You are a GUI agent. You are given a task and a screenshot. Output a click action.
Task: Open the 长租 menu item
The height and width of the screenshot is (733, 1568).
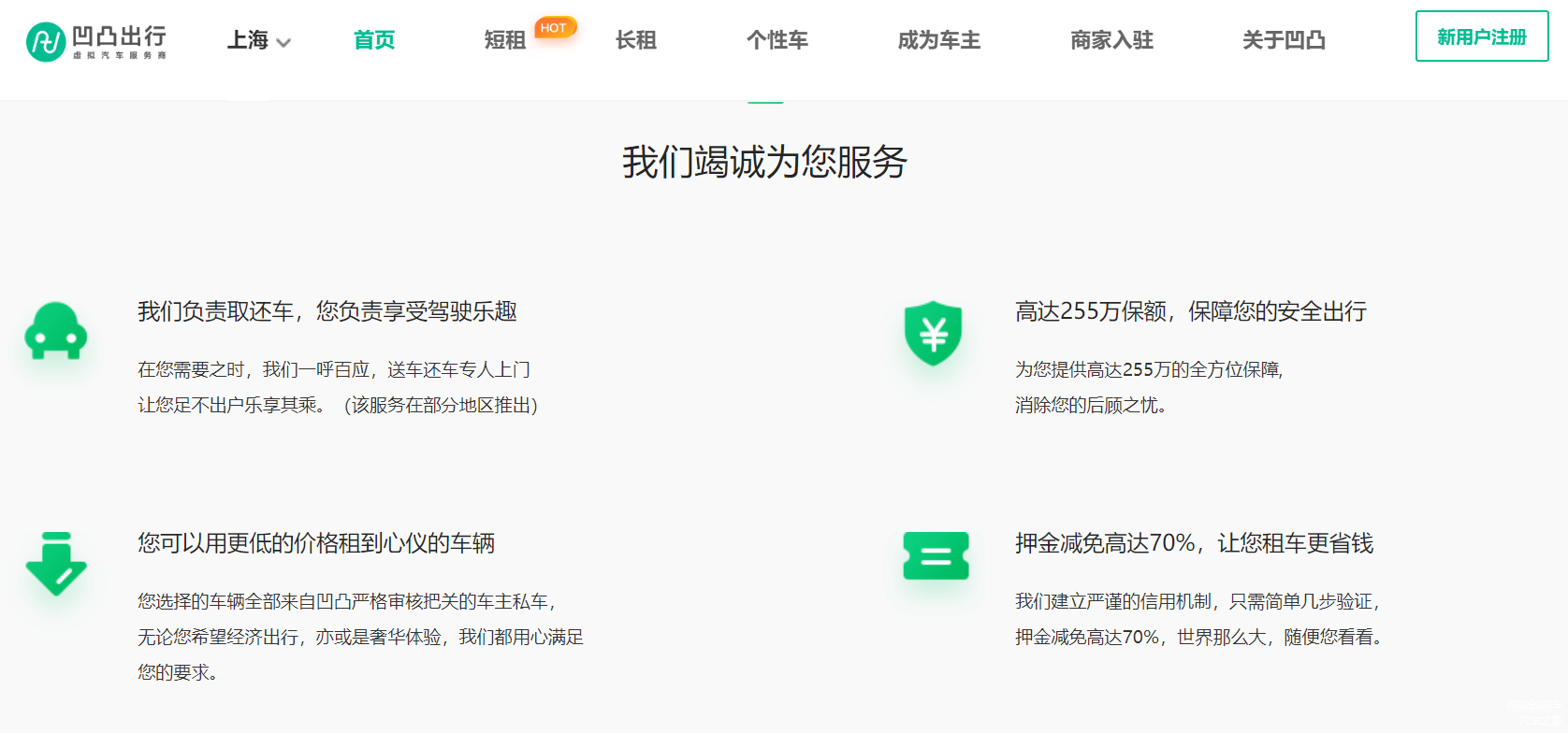[635, 40]
